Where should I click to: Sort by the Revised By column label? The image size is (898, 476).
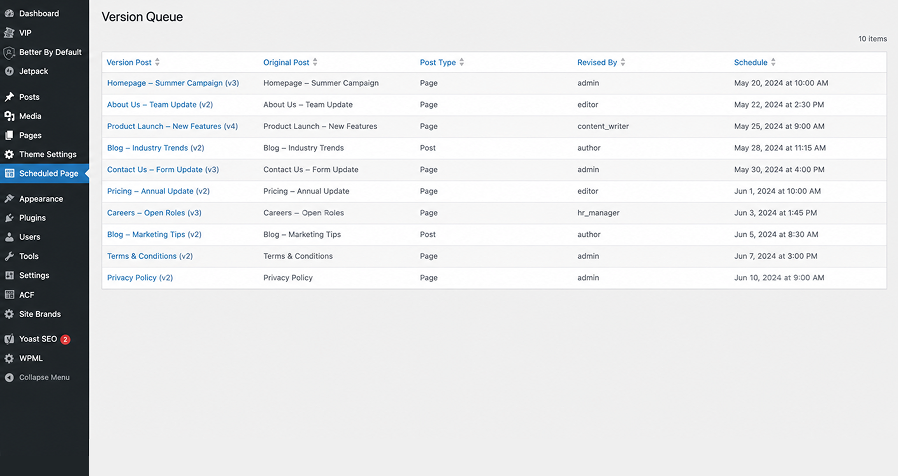click(x=597, y=62)
